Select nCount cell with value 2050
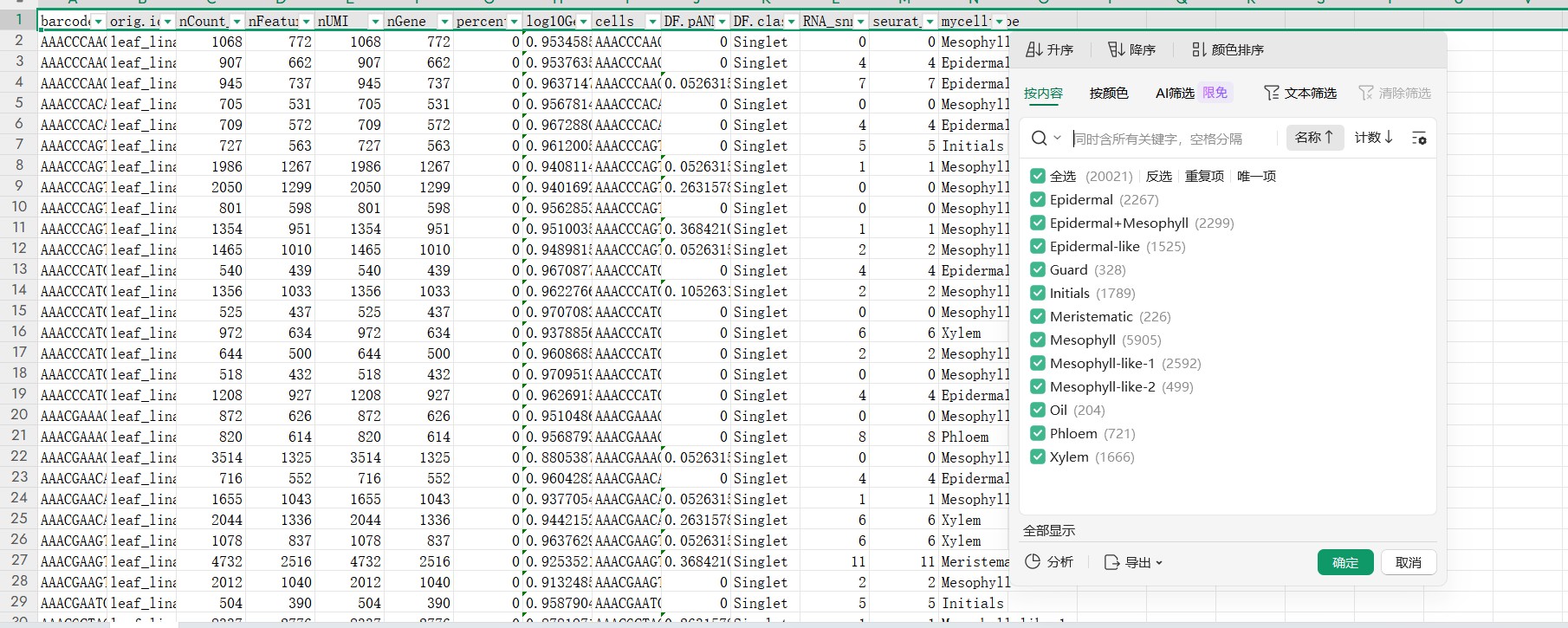Screen dimensions: 1568x628 tap(211, 187)
